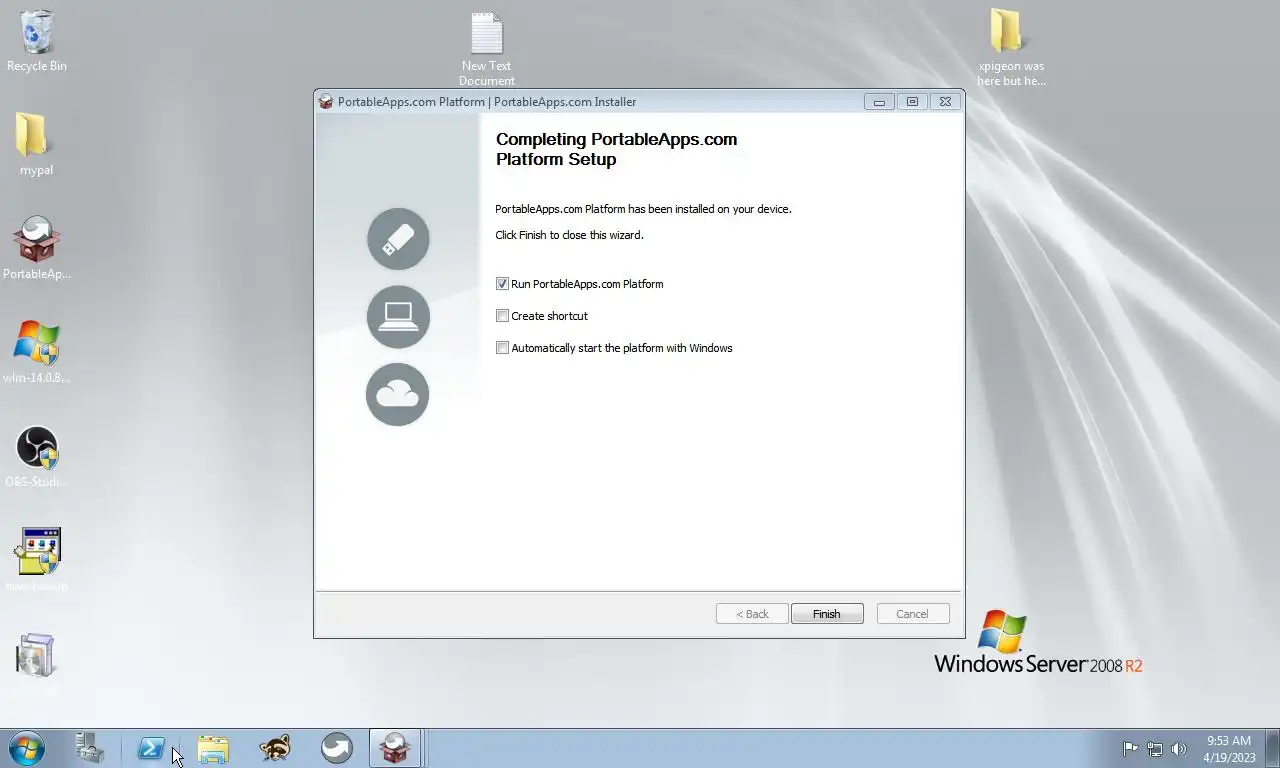Minimize the PortableApps installer window
This screenshot has width=1280, height=768.
[x=879, y=102]
